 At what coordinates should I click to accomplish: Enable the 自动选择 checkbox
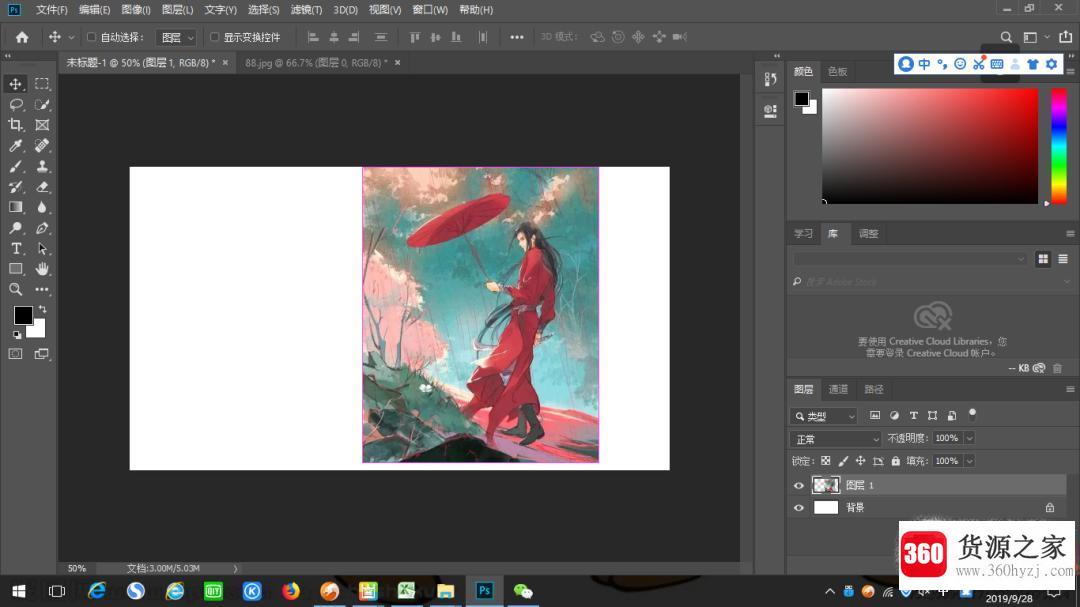91,37
